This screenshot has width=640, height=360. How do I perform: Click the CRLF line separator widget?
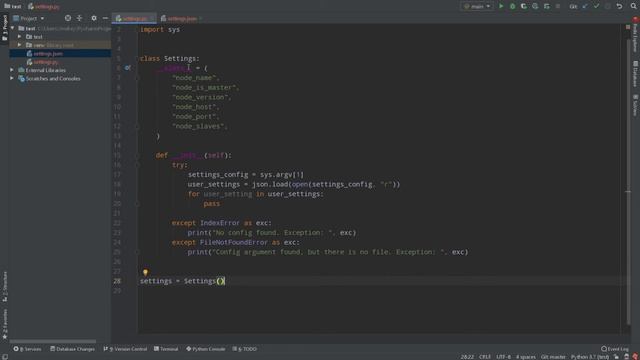point(485,357)
